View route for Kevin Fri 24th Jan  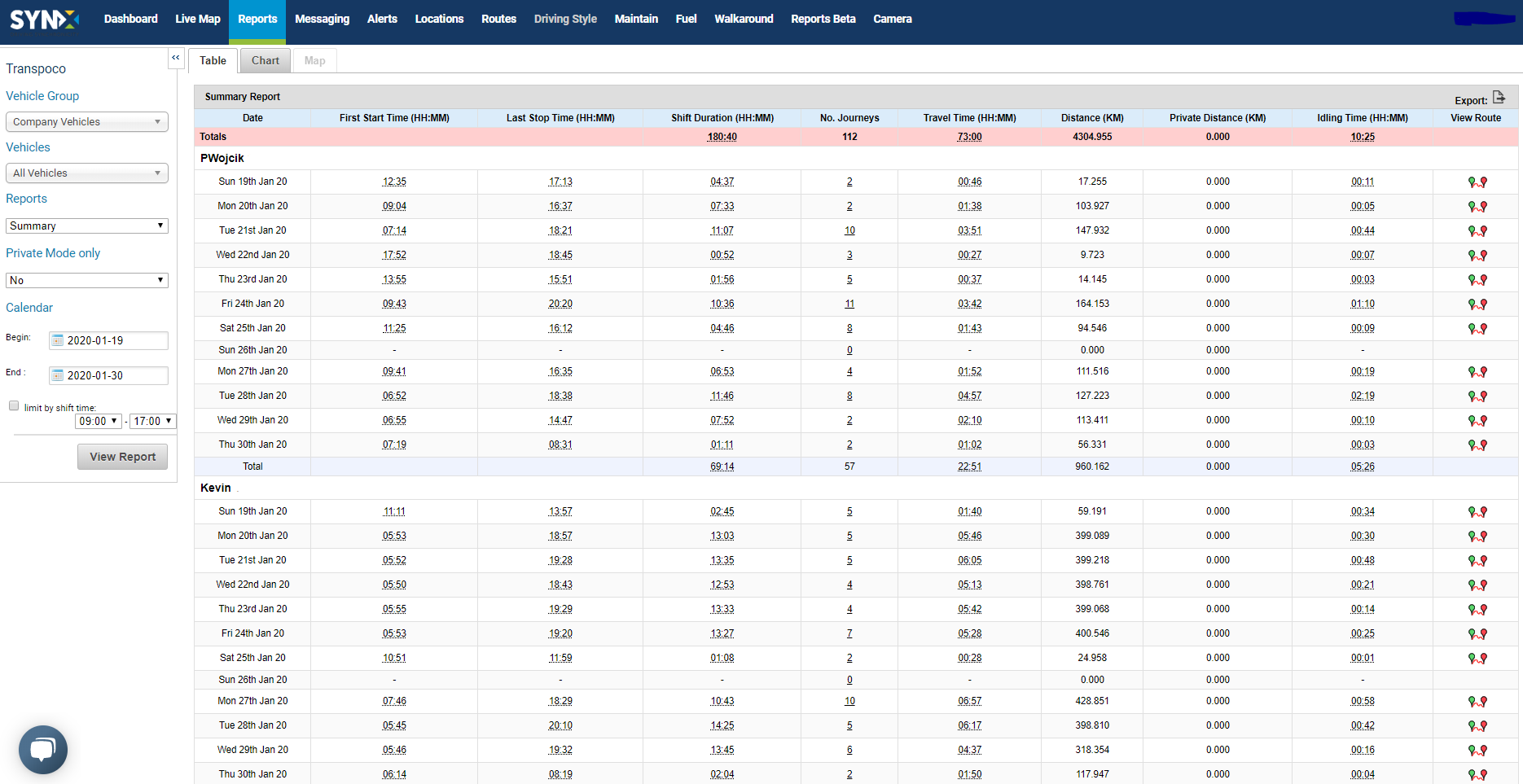tap(1477, 634)
